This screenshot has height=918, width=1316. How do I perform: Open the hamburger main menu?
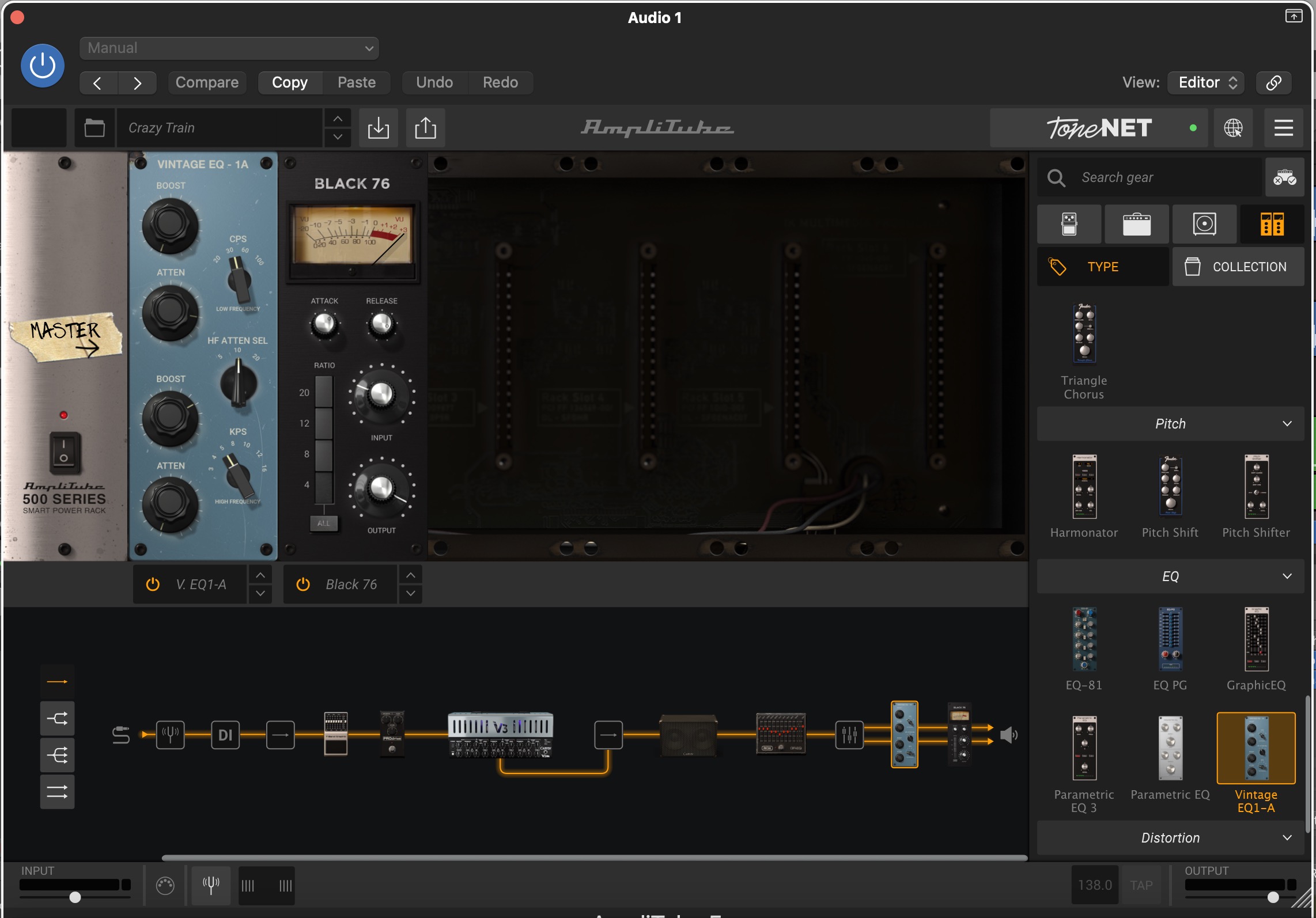tap(1284, 128)
